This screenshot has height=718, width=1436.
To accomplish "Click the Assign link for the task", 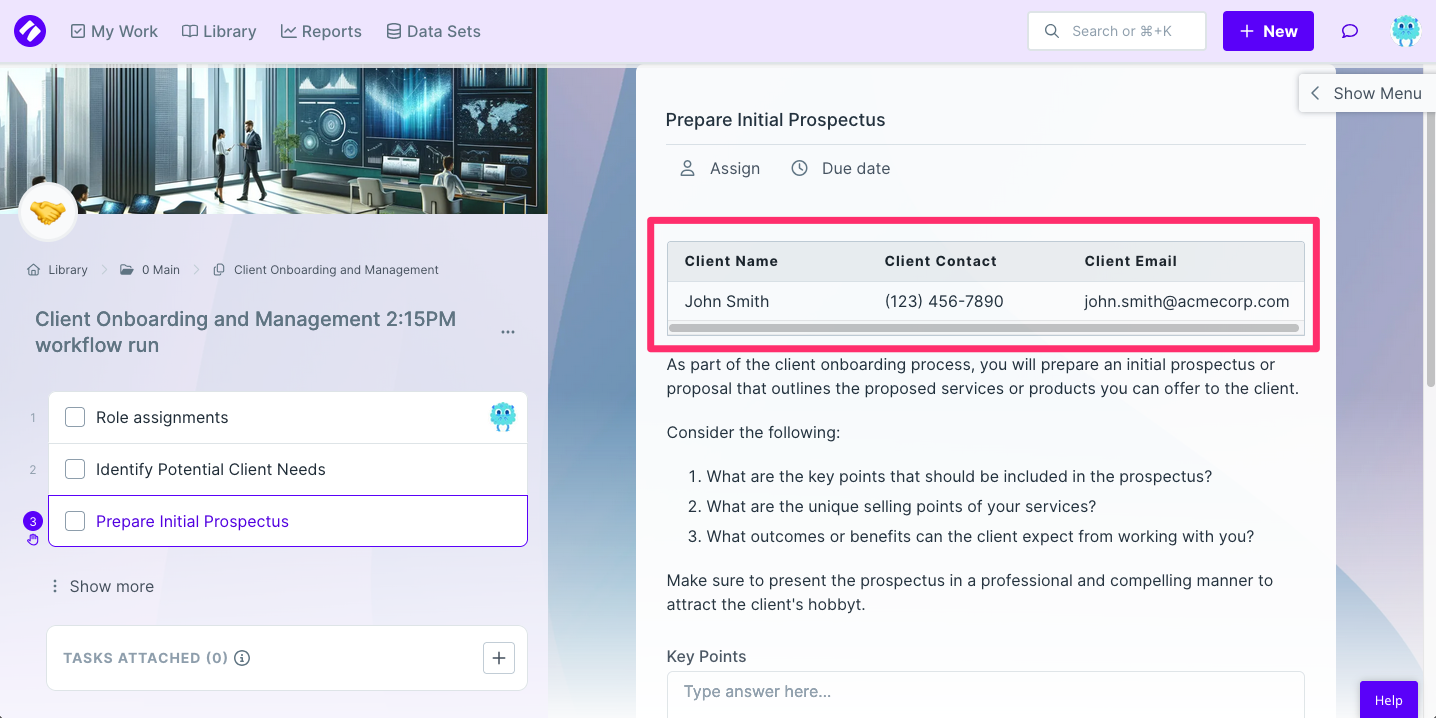I will tap(720, 168).
